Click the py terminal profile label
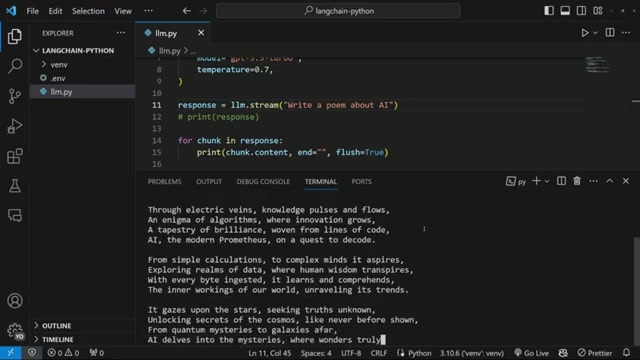 516,181
